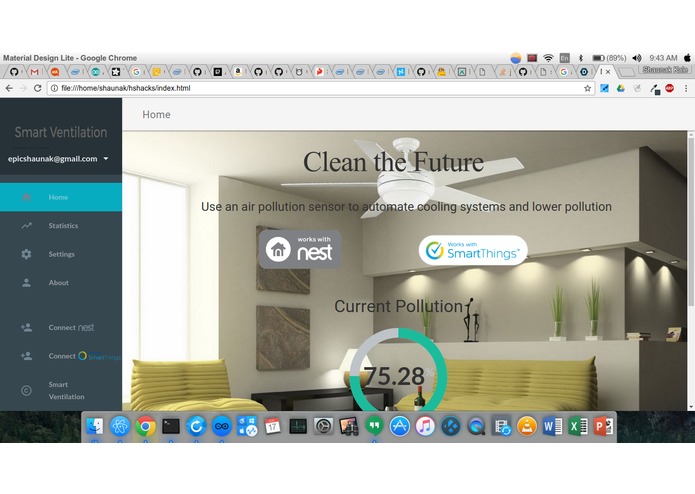This screenshot has width=695, height=494.
Task: Open Settings in the sidebar navigation
Action: (x=61, y=254)
